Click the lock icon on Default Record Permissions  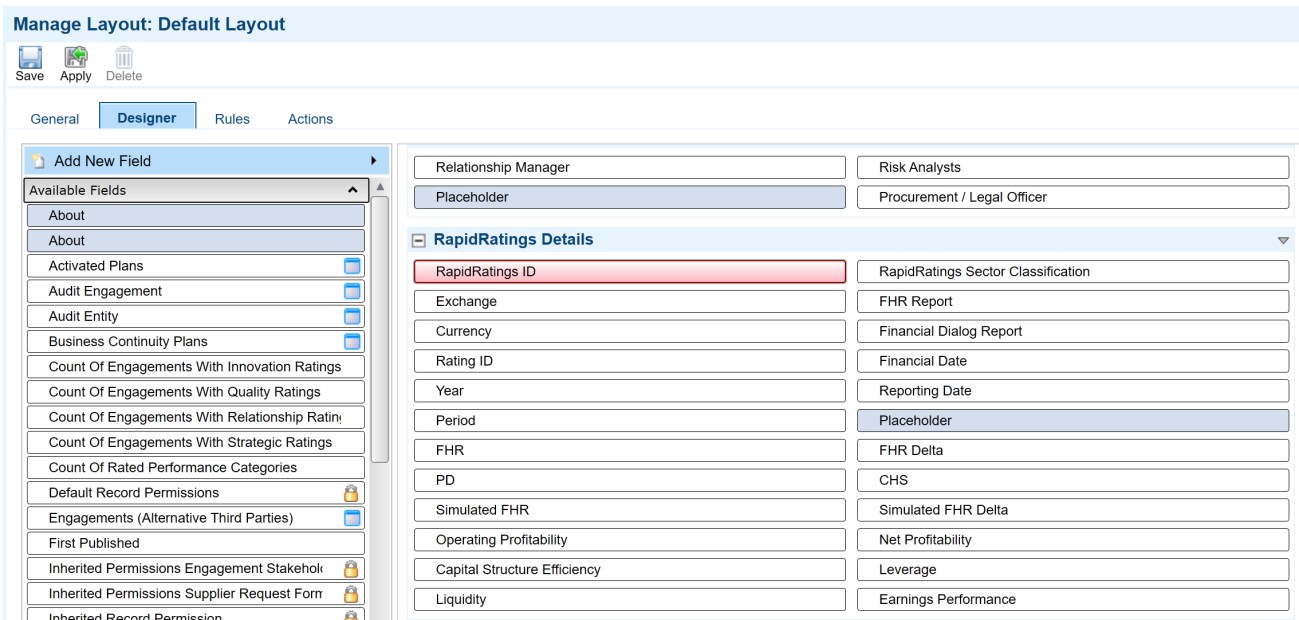point(352,493)
